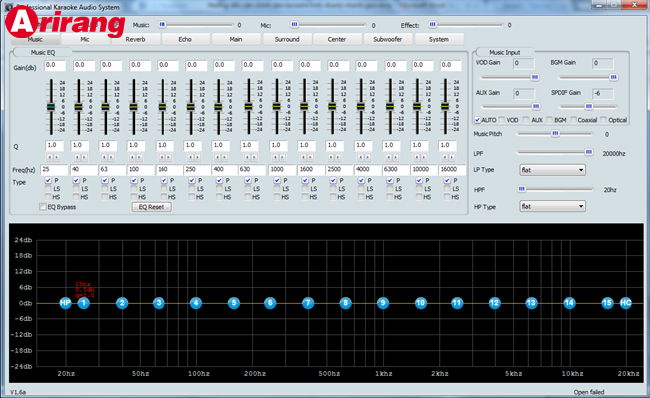Switch to the Echo tab
The image size is (650, 398).
coord(185,39)
